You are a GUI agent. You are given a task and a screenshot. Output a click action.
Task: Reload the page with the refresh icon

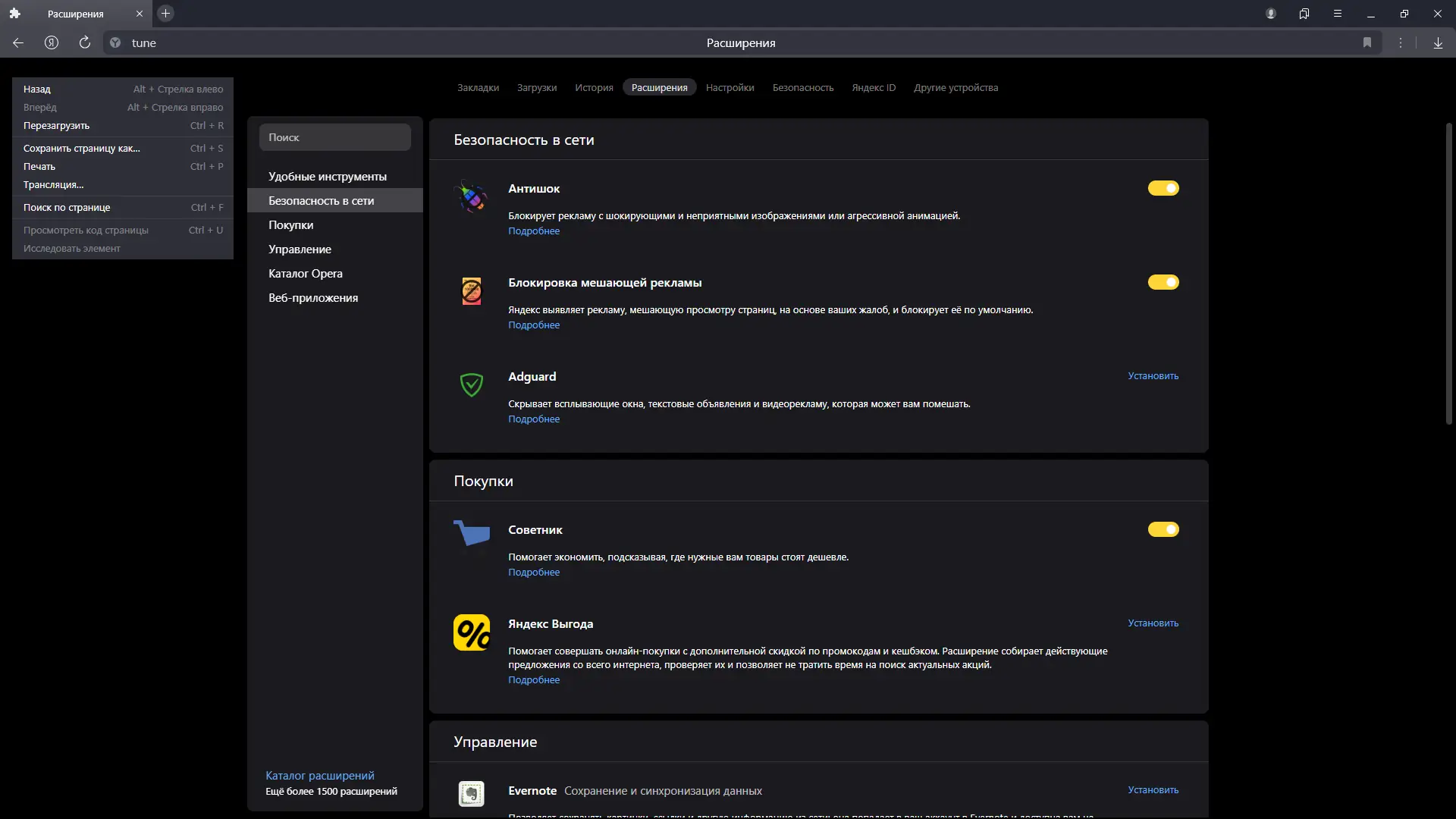[85, 43]
